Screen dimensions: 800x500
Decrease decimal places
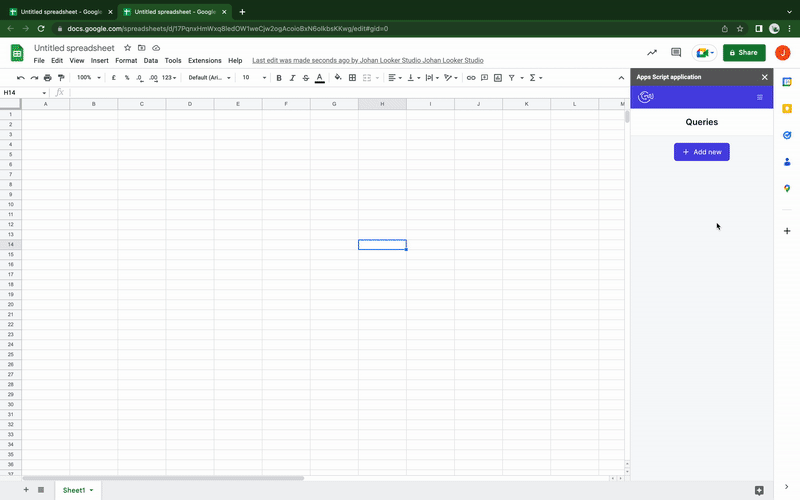(x=140, y=78)
